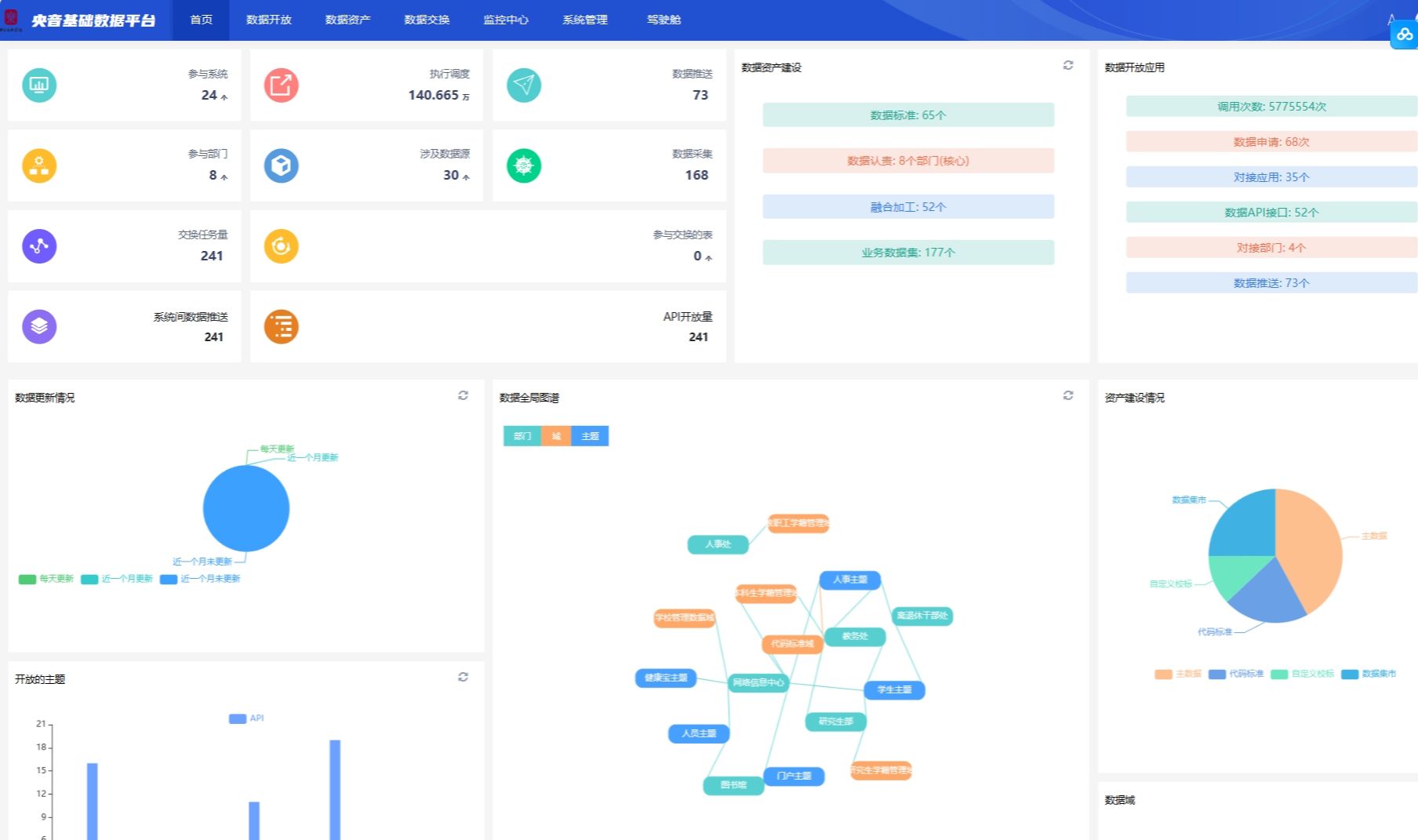1418x840 pixels.
Task: Toggle the 主数据 legend in asset pie
Action: click(1178, 674)
